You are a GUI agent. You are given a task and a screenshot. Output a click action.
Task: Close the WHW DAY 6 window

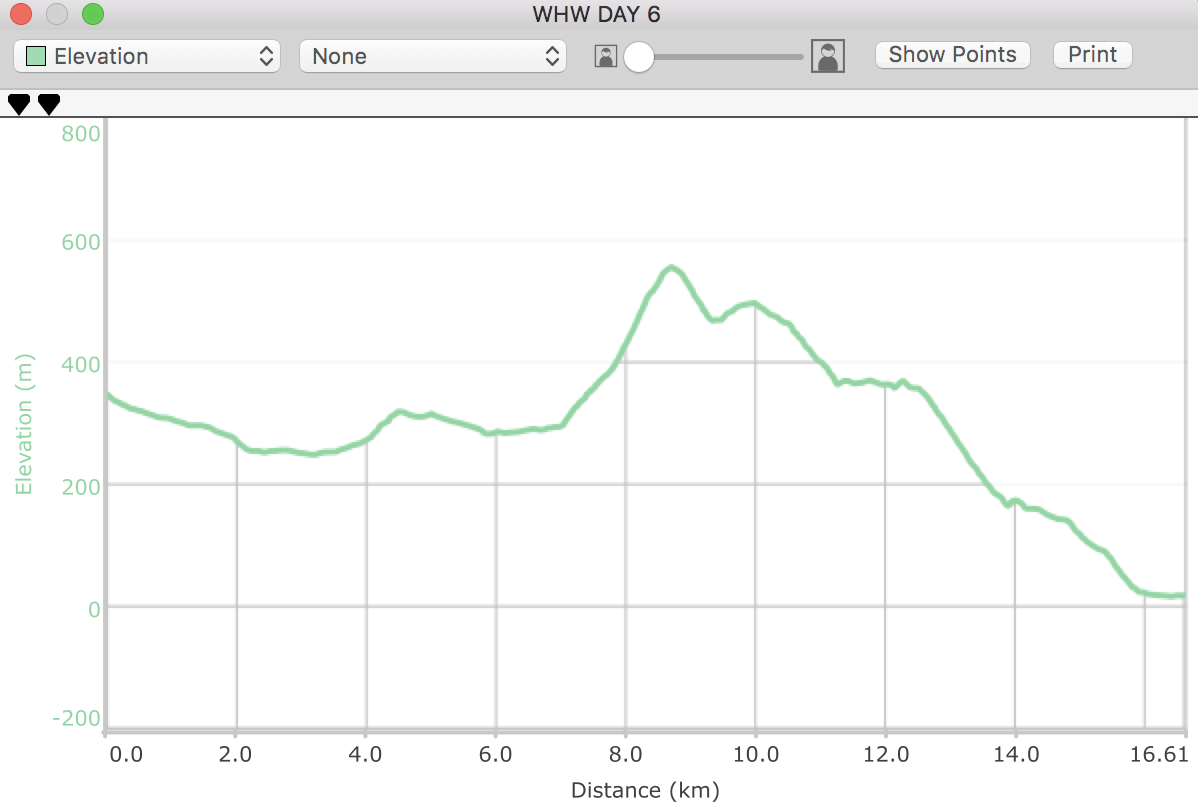click(22, 14)
